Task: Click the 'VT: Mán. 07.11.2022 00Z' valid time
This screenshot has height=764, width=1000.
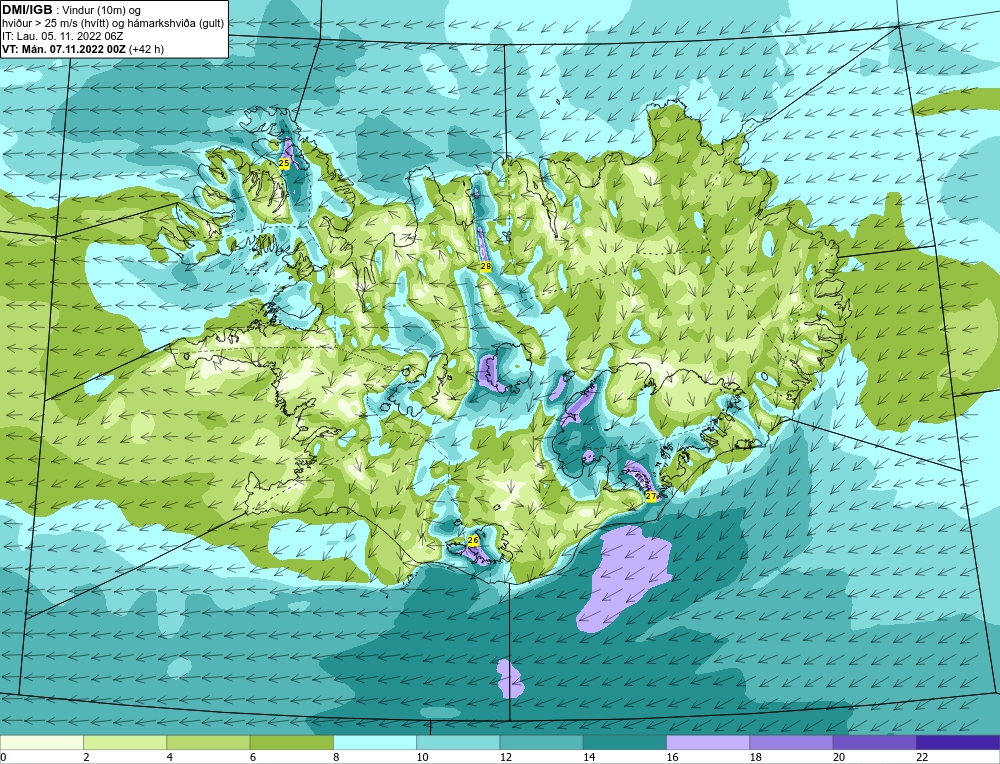Action: pyautogui.click(x=64, y=49)
